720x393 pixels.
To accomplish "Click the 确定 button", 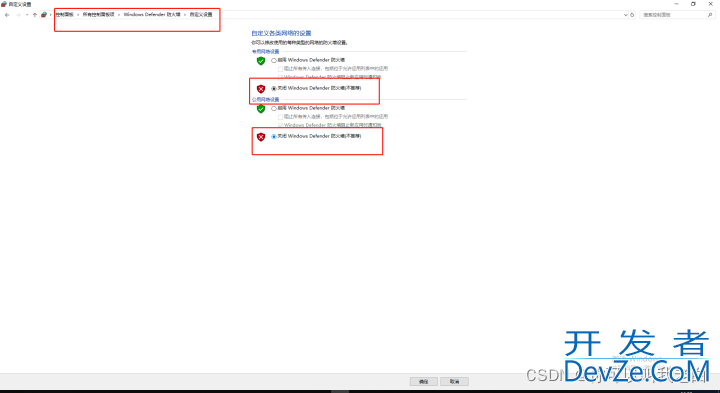I will point(423,382).
